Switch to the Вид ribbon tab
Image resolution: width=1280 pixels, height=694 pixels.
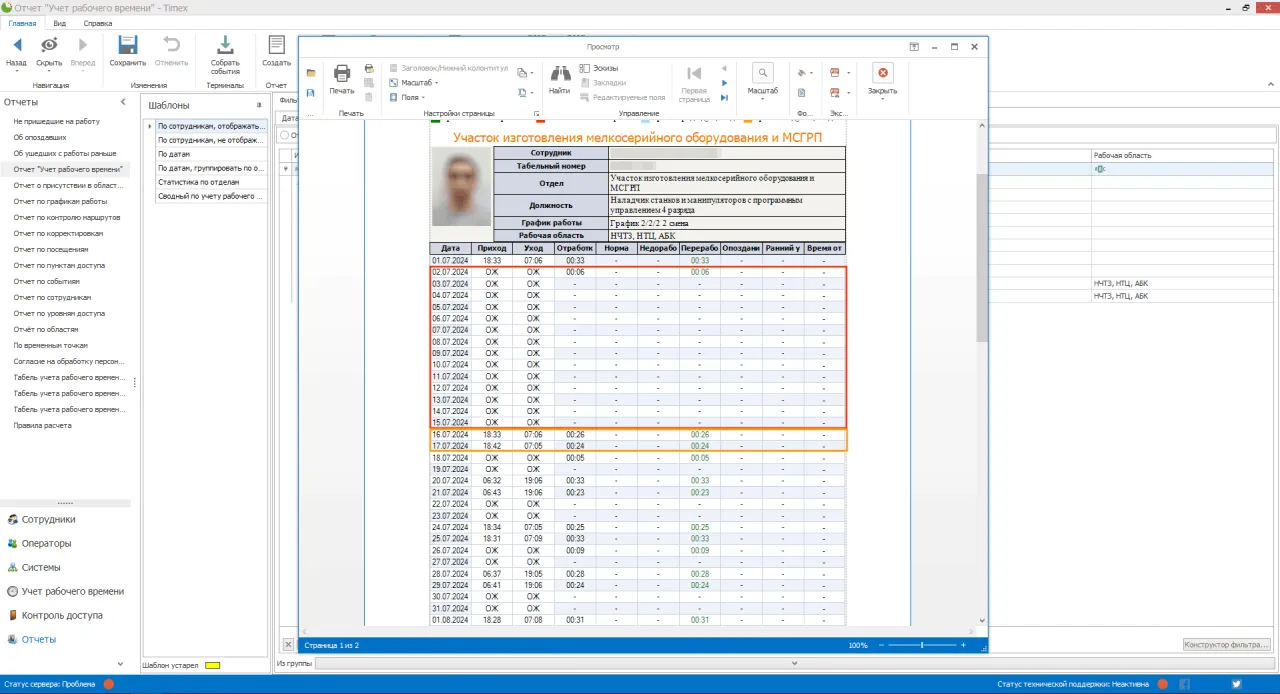60,22
